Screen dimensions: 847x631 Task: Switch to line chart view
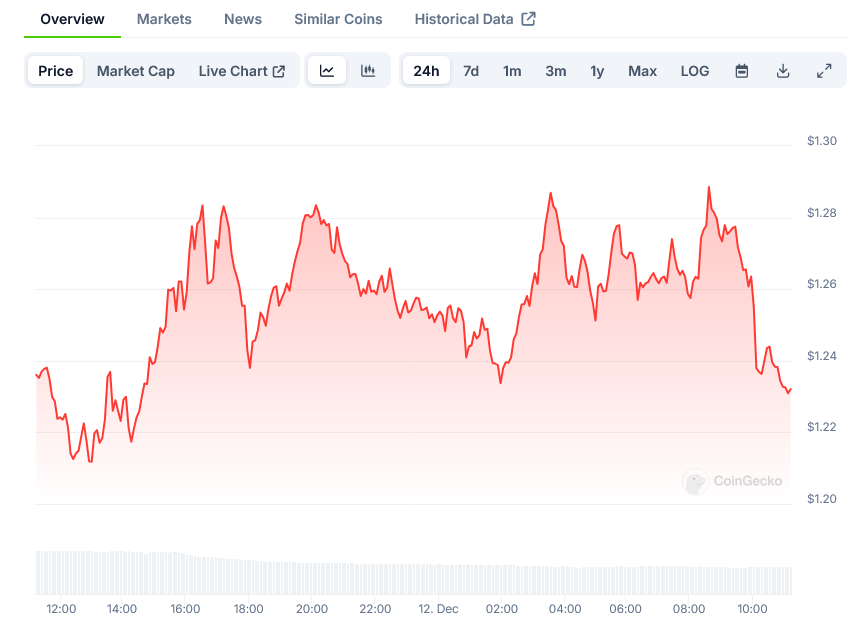(327, 71)
